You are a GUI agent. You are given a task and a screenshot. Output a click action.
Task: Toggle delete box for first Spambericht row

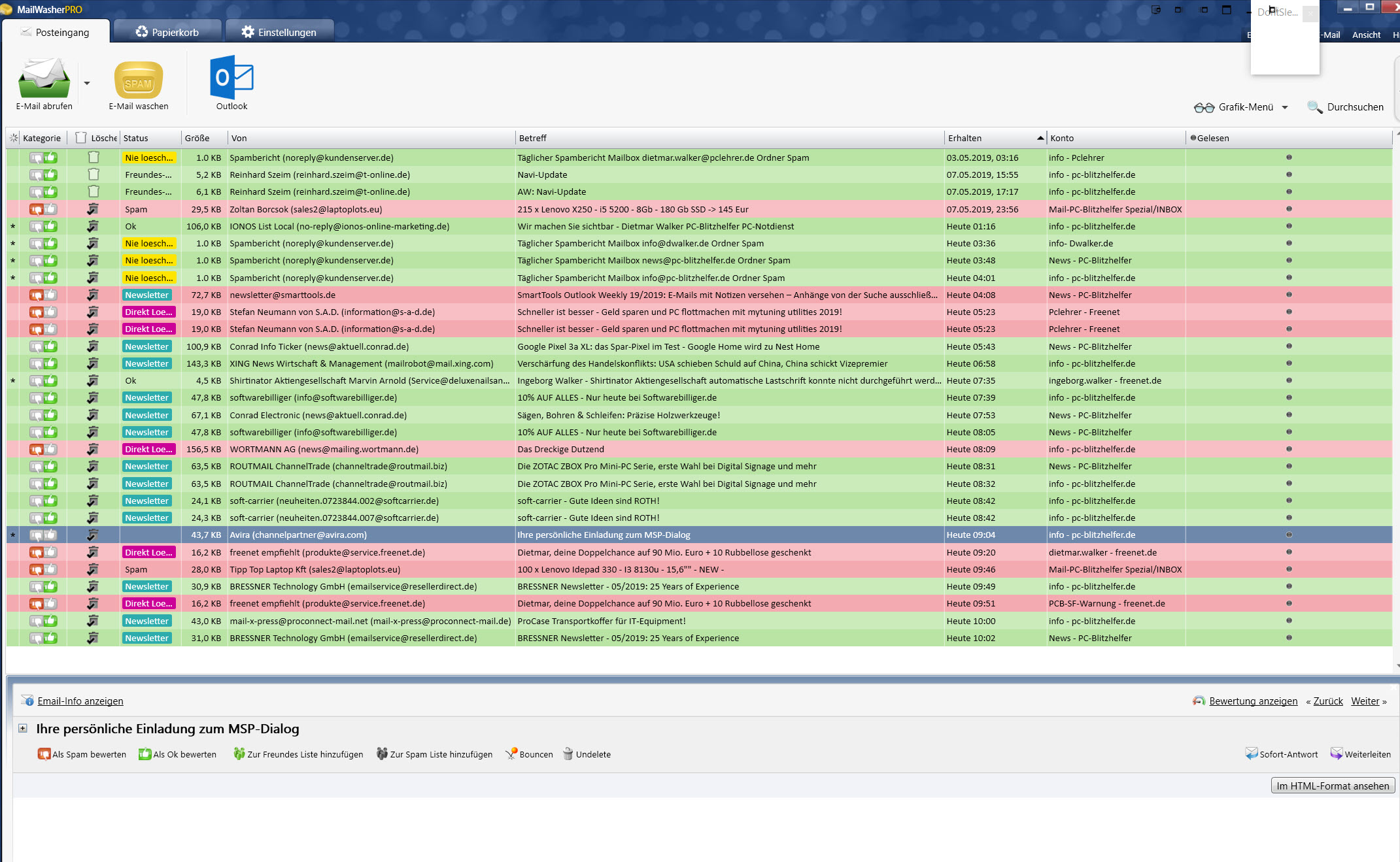[x=94, y=157]
